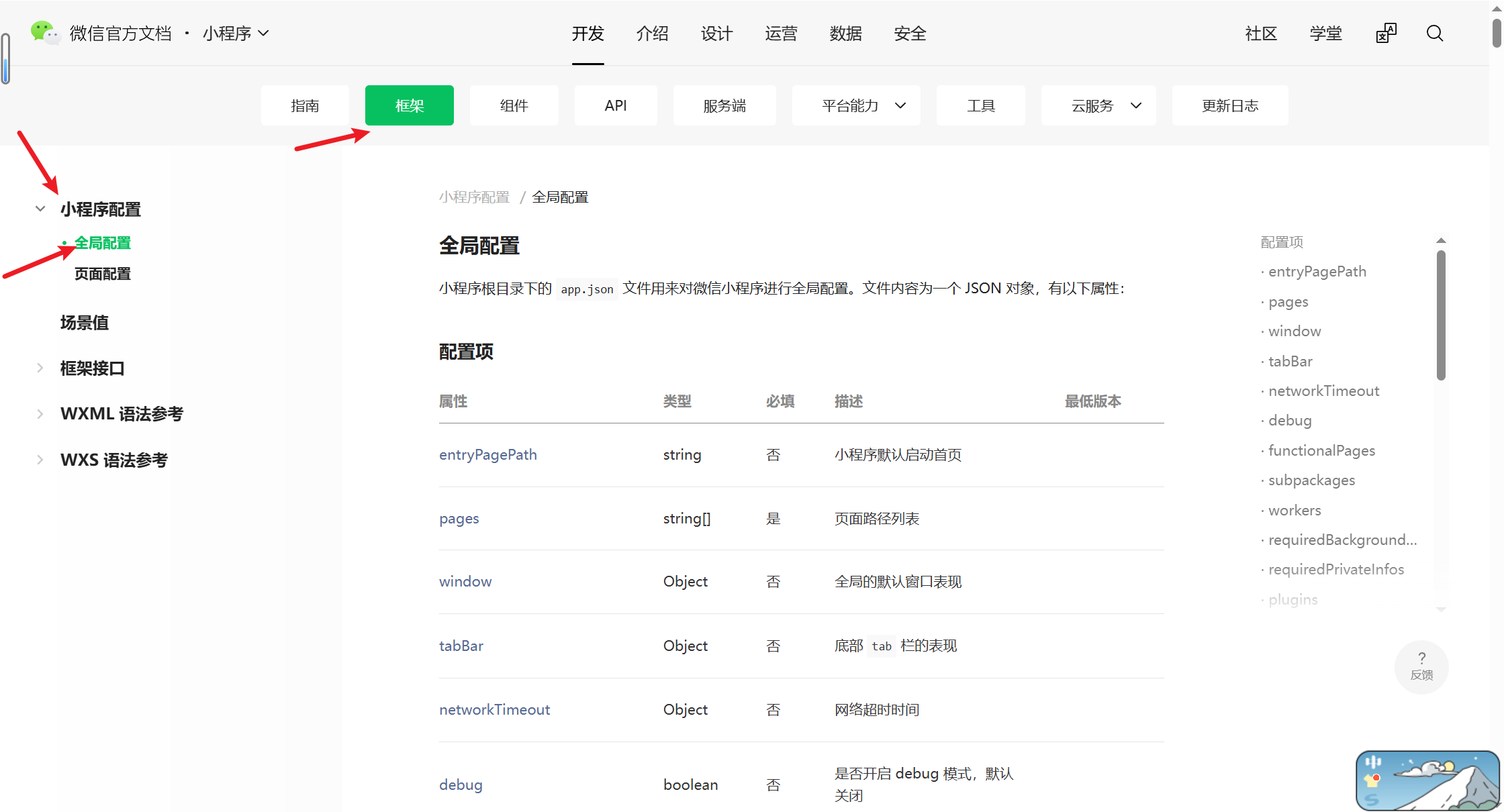
Task: Open the 云服务 dropdown menu
Action: click(1098, 105)
